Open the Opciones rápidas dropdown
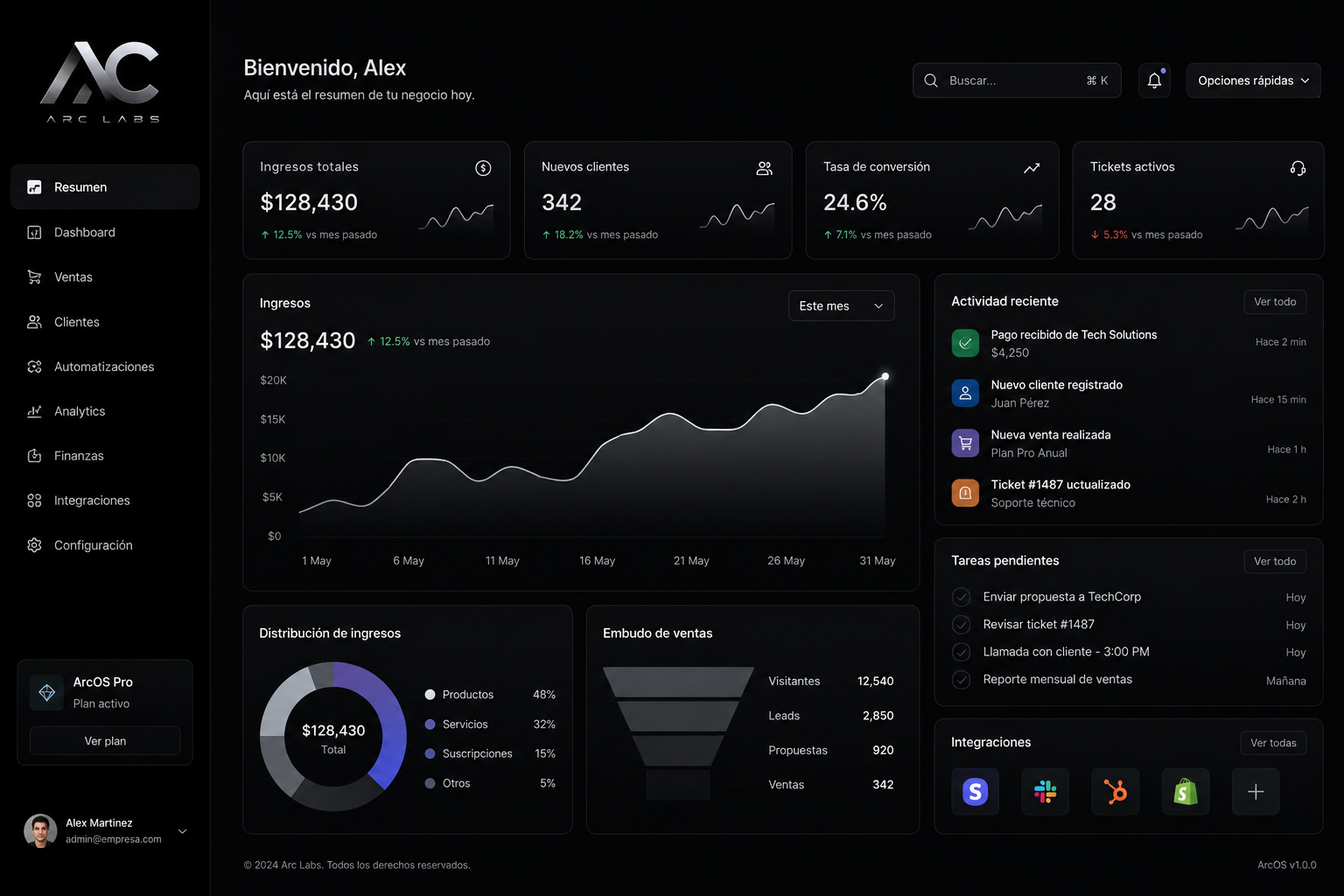 pyautogui.click(x=1253, y=80)
